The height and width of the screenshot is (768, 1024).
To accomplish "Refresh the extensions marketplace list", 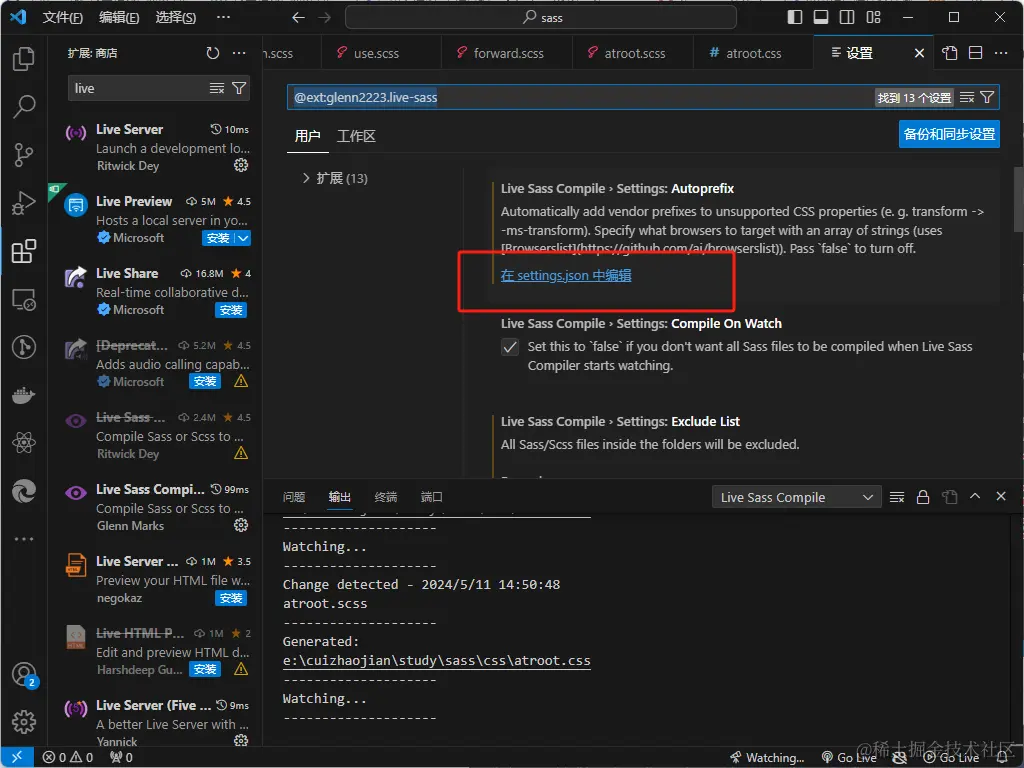I will coord(213,53).
